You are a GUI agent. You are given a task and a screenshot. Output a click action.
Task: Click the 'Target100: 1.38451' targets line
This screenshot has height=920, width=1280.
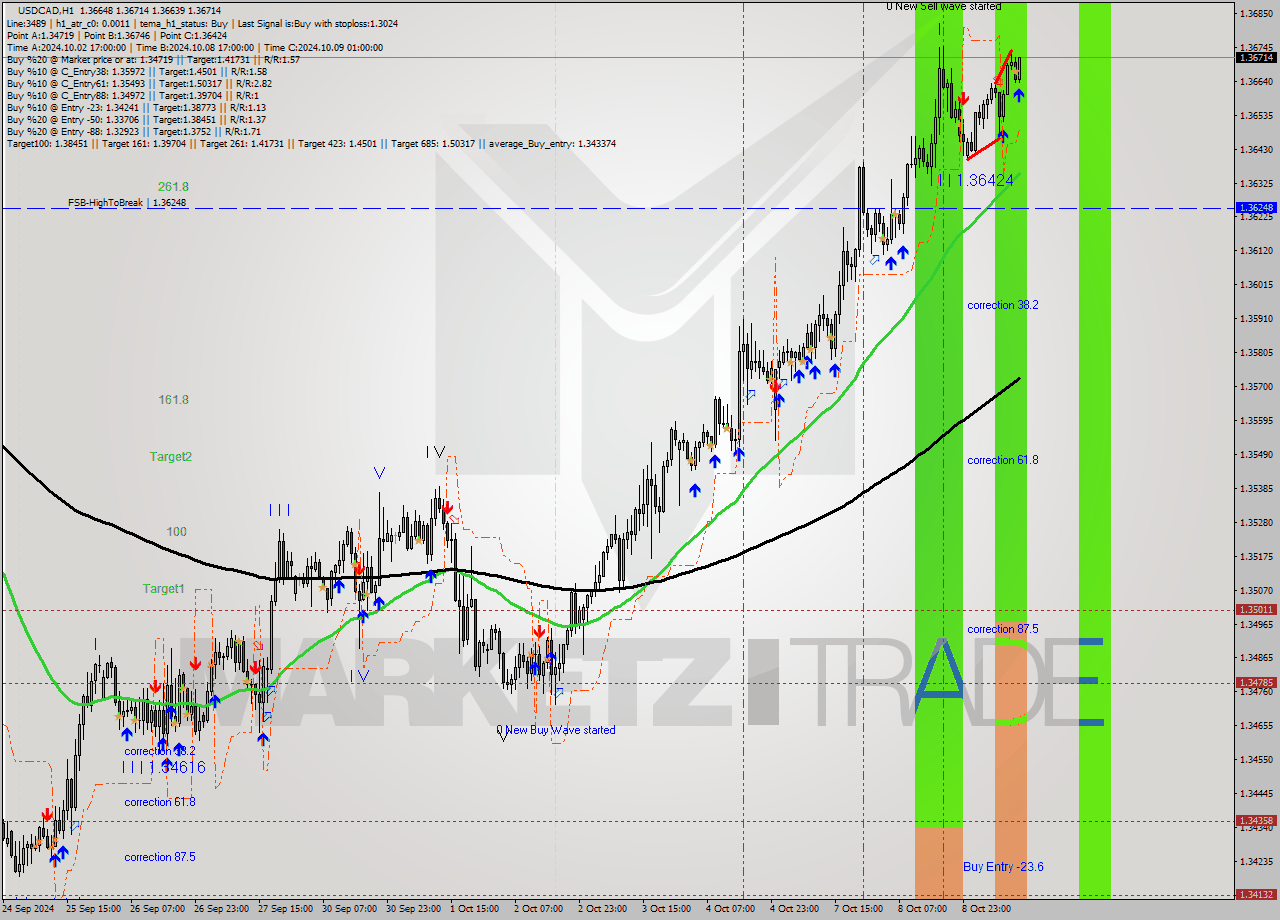(311, 143)
